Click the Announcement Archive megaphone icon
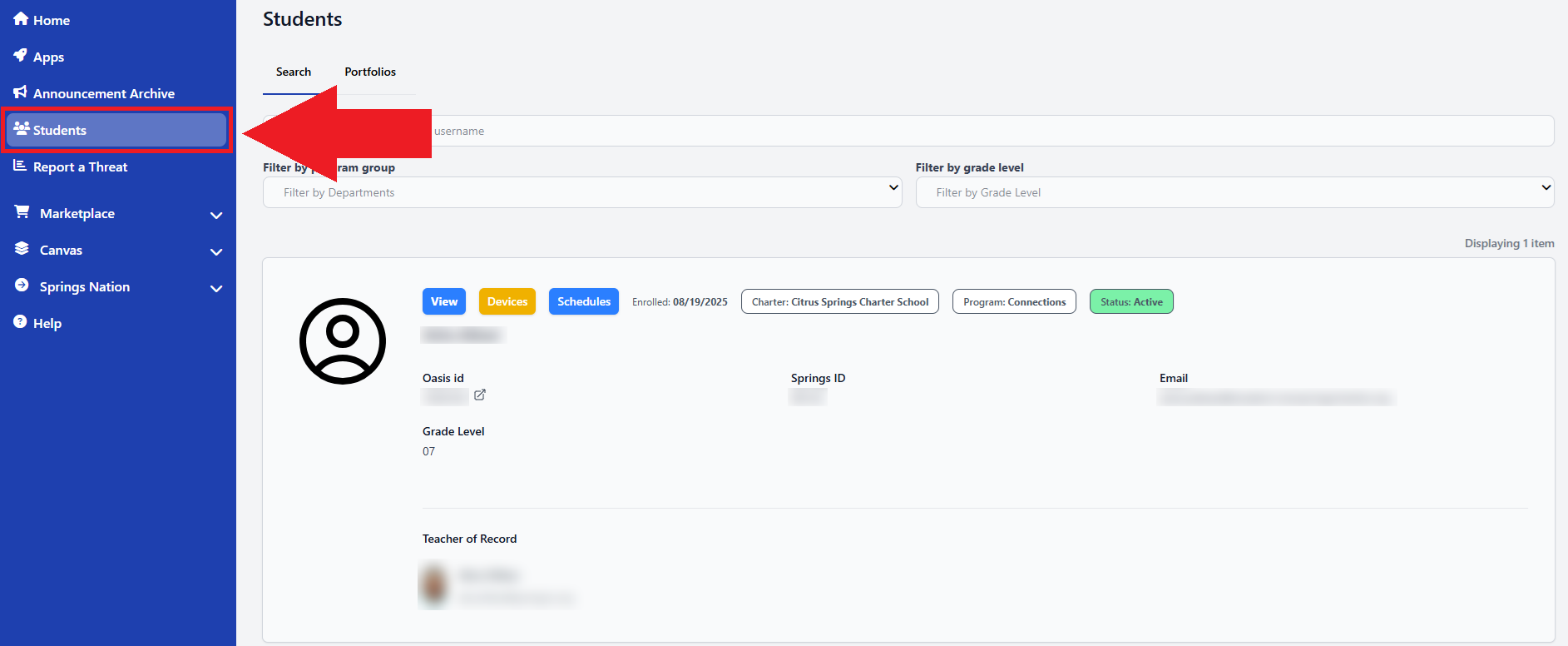The image size is (1568, 646). click(21, 92)
